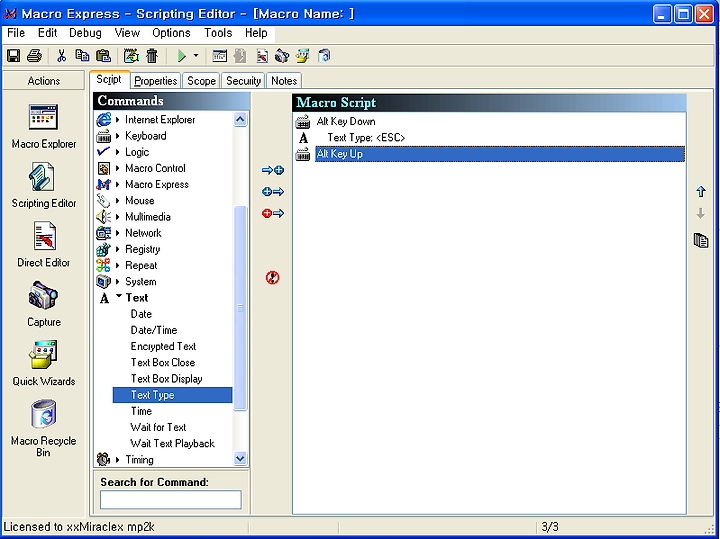This screenshot has width=720, height=539.
Task: Select the Text Type command
Action: [x=173, y=395]
